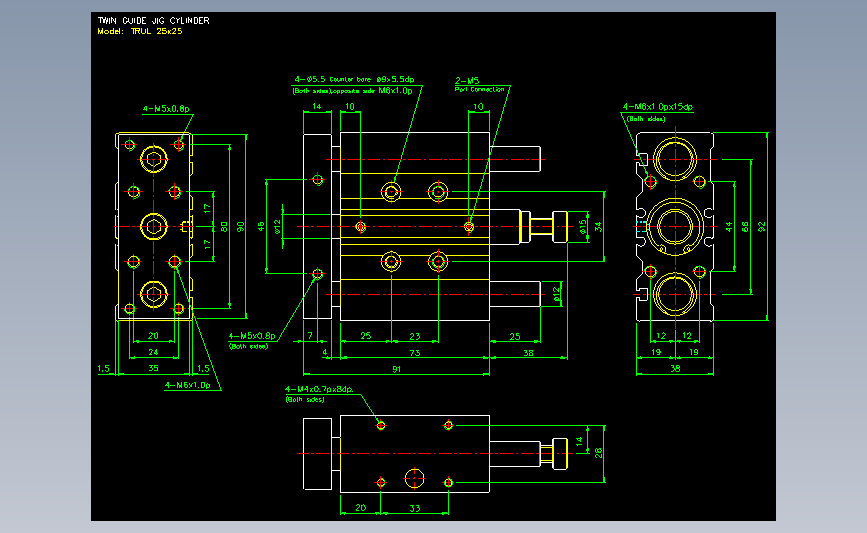
Task: Select the '33' dimension in bottom view
Action: (x=415, y=508)
